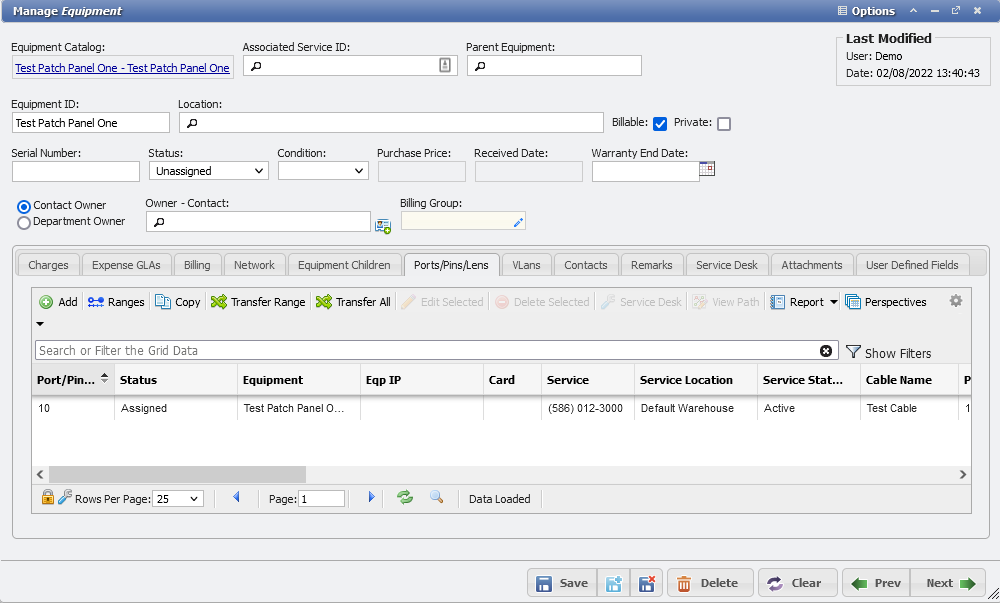1000x603 pixels.
Task: Uncheck the Billable checkbox
Action: (660, 124)
